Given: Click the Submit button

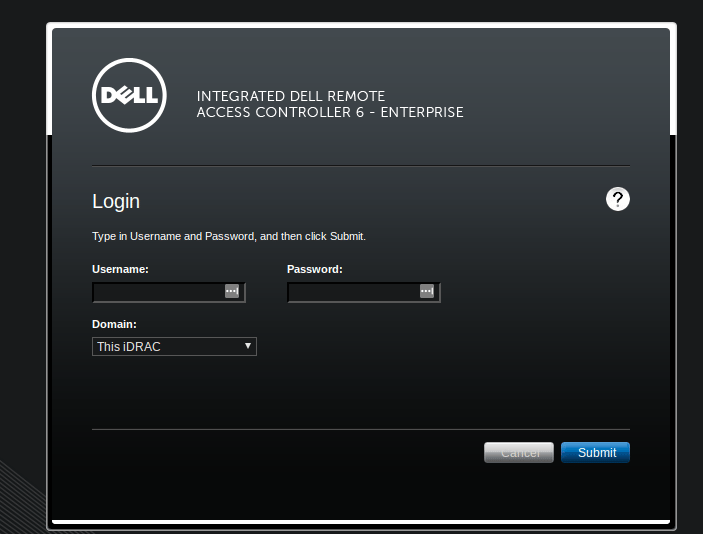Looking at the screenshot, I should click(595, 452).
